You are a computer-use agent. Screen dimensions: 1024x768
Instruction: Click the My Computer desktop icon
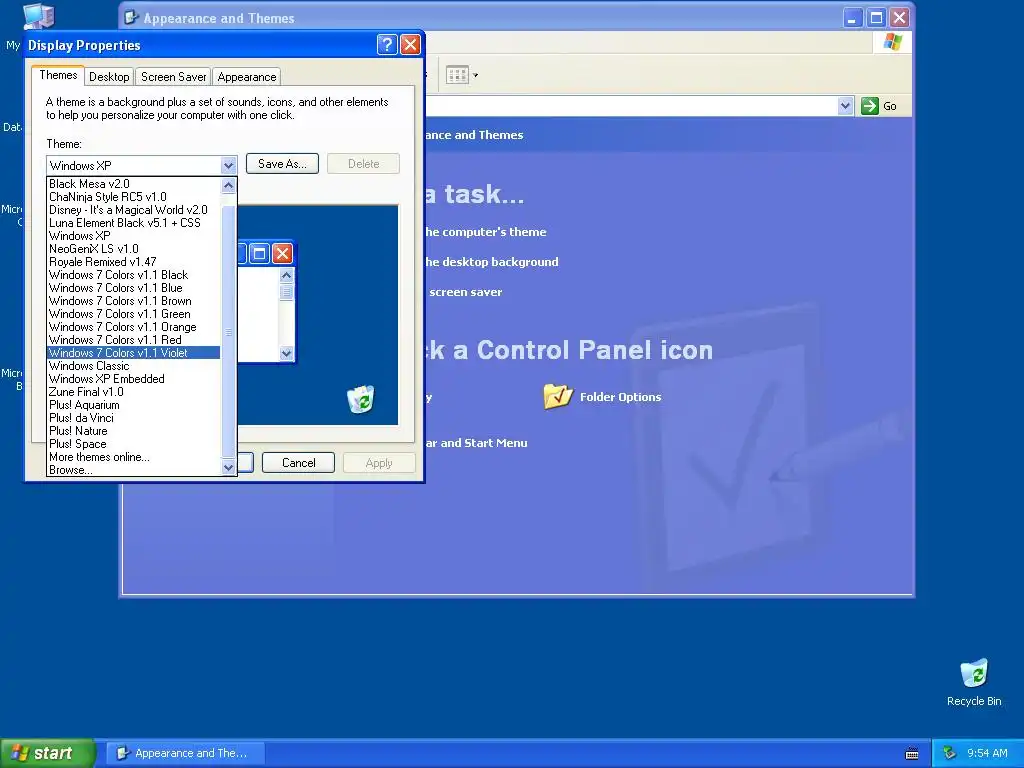38,17
